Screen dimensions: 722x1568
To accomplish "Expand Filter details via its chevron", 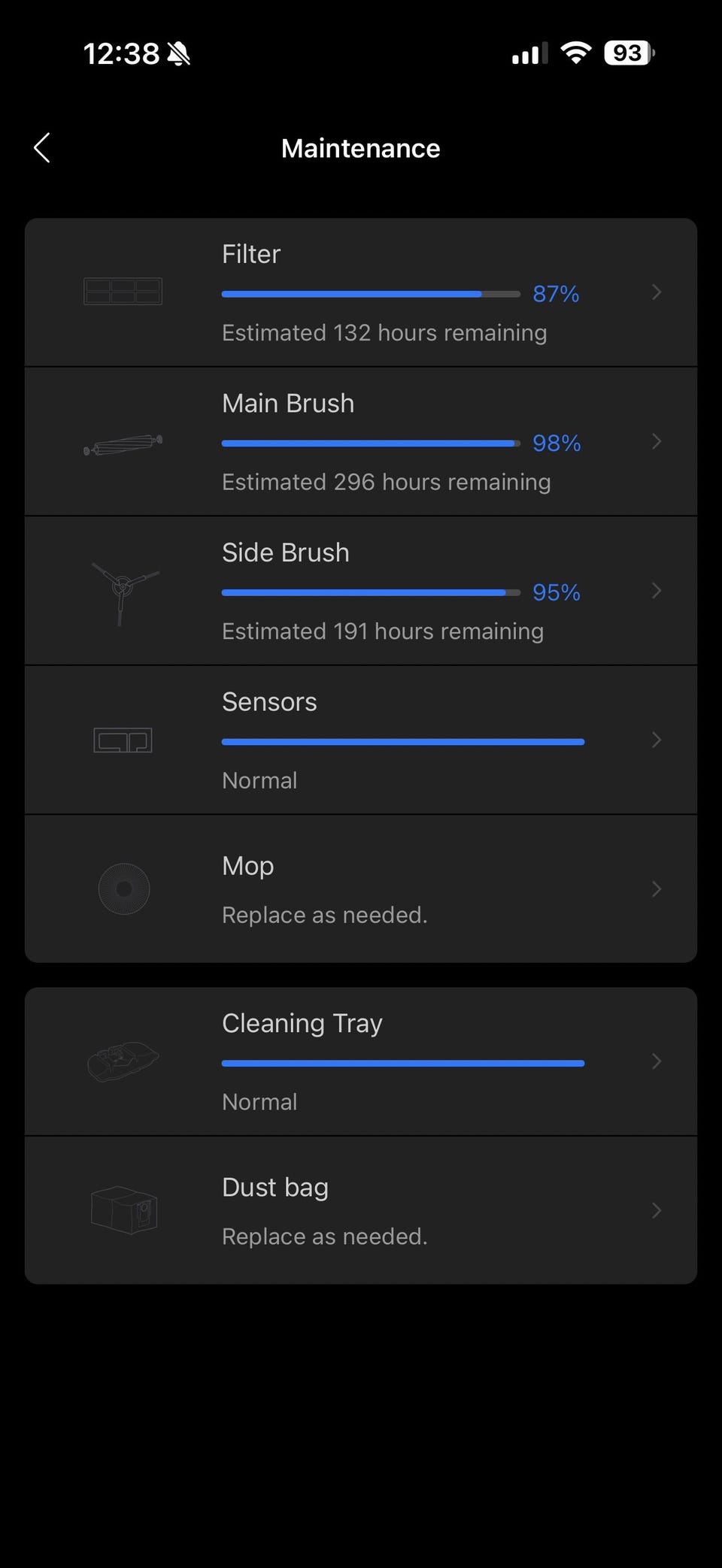I will tap(657, 292).
